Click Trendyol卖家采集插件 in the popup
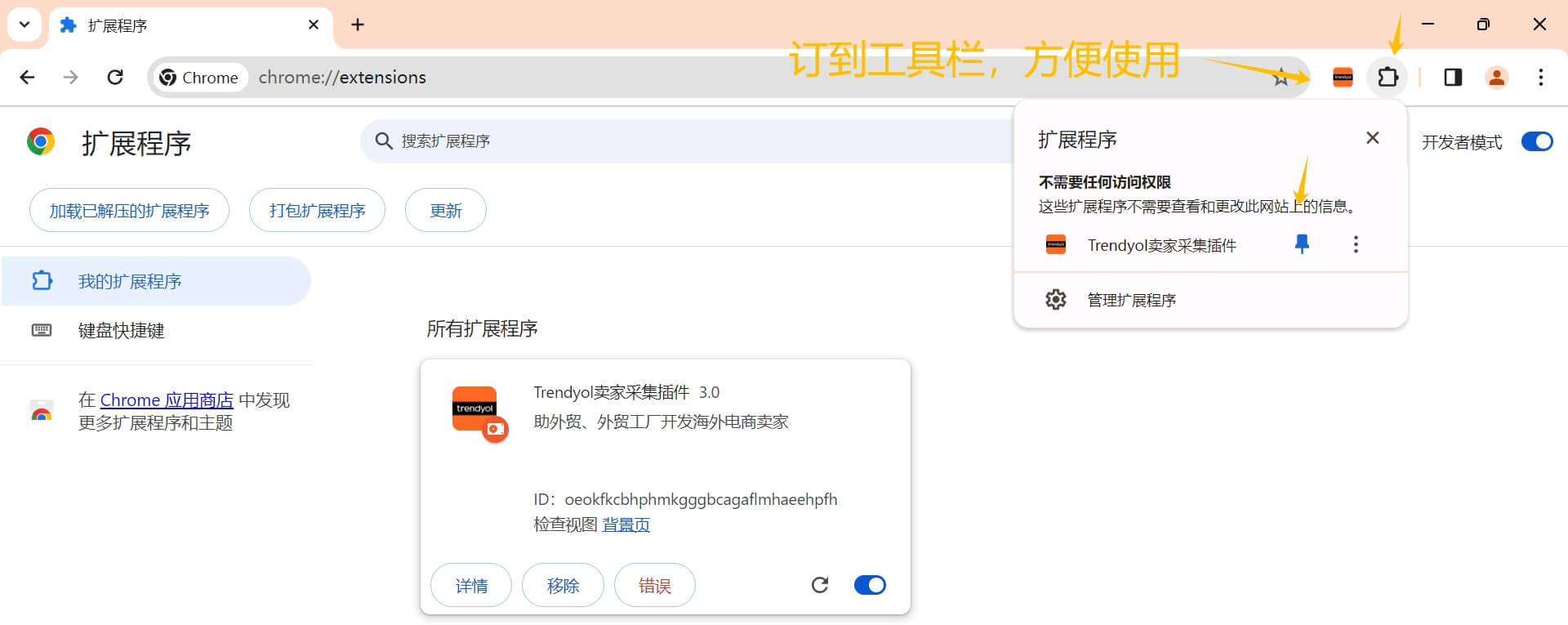This screenshot has width=1568, height=625. click(1161, 245)
